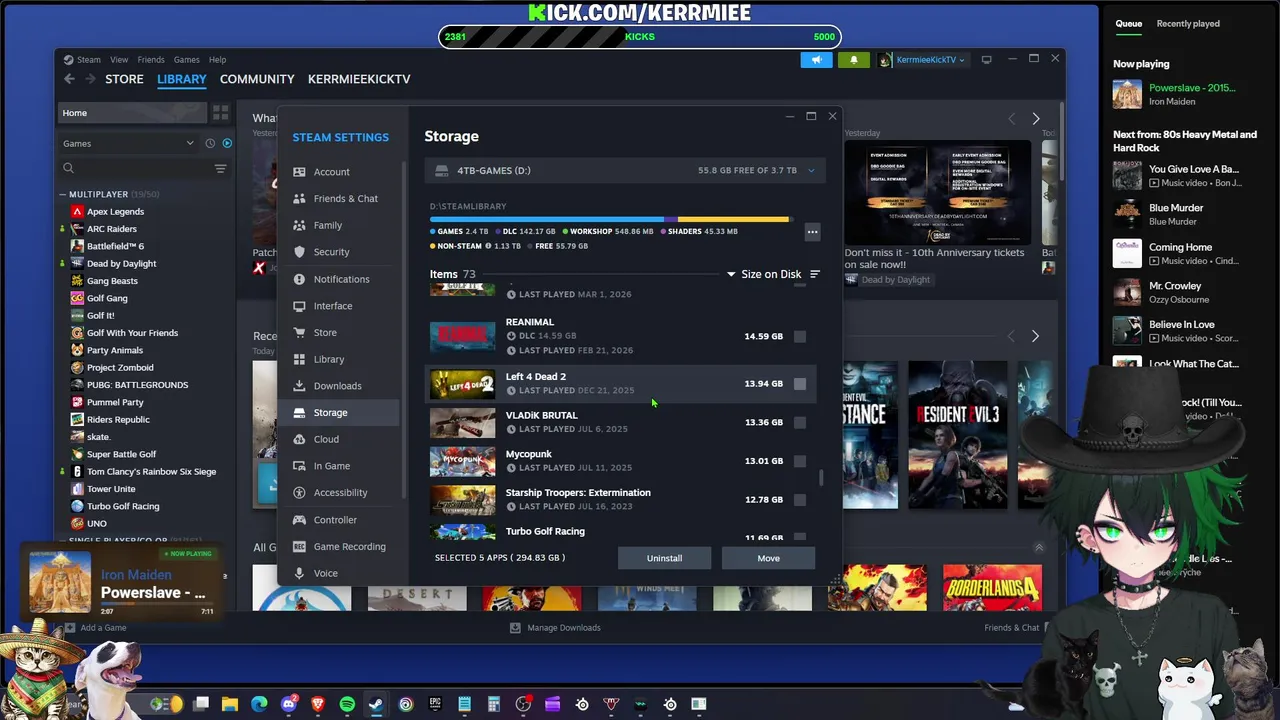Switch to the STORE tab
The width and height of the screenshot is (1280, 720).
click(125, 79)
